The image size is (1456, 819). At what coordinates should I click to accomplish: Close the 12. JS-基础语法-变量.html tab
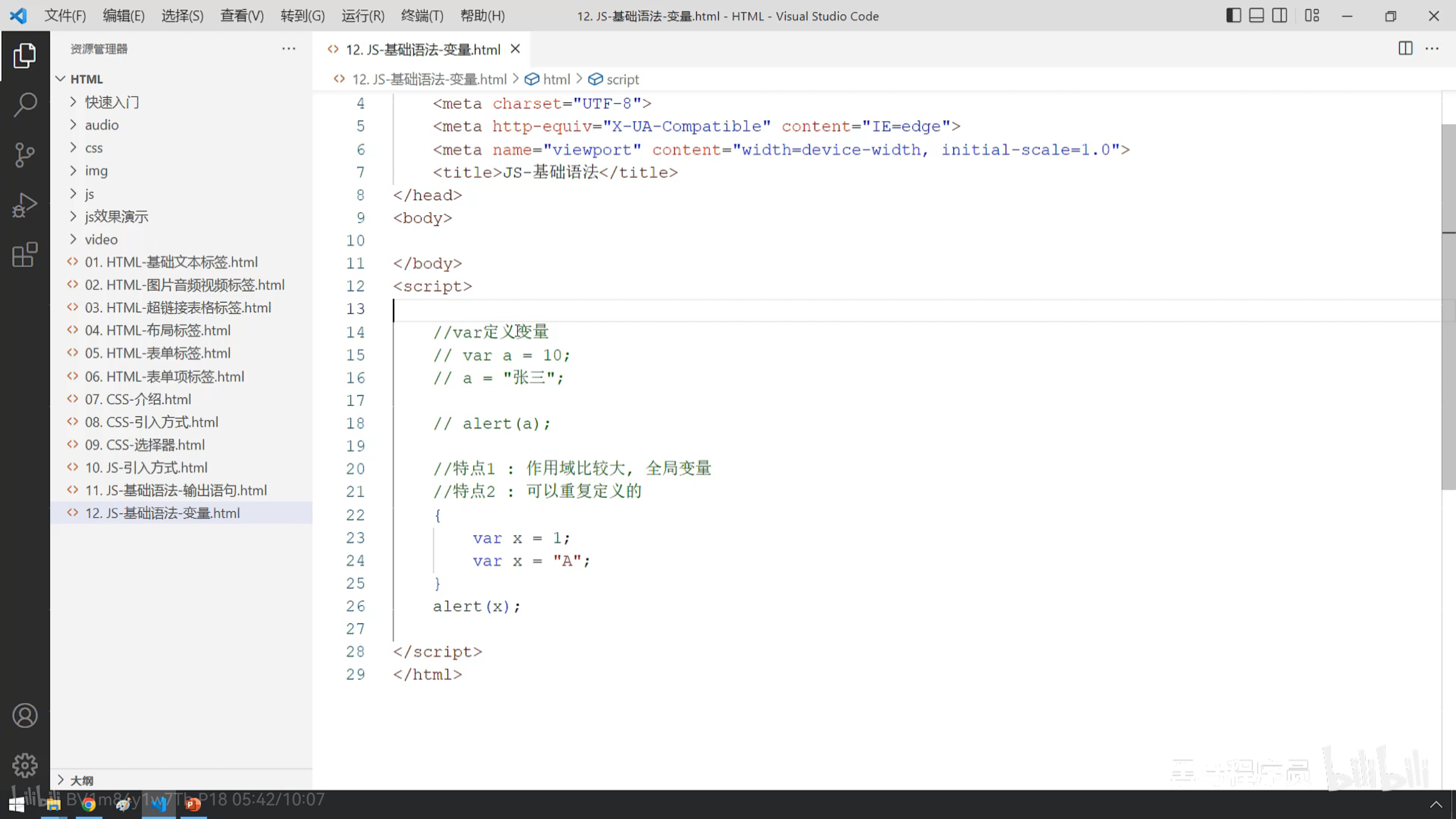pyautogui.click(x=515, y=49)
